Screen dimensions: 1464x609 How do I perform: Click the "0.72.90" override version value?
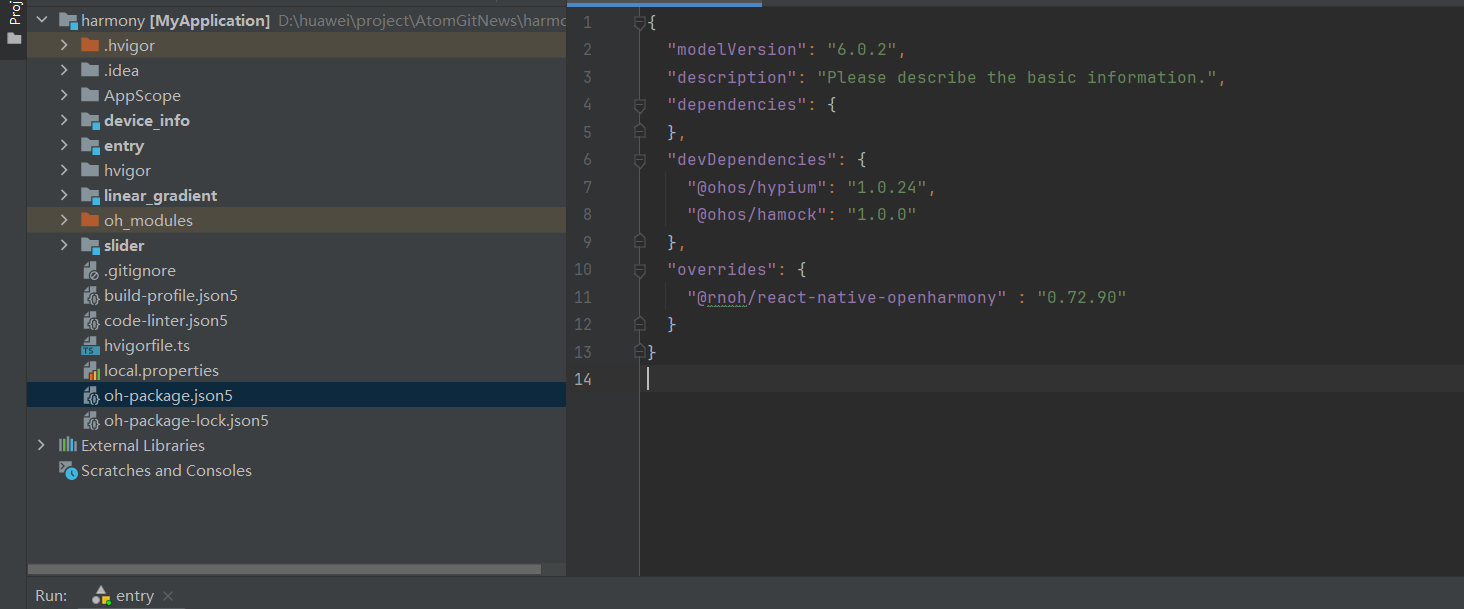point(1081,297)
